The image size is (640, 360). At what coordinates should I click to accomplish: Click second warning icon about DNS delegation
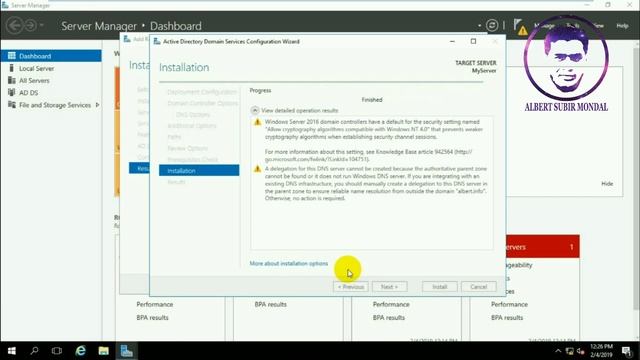coord(257,169)
